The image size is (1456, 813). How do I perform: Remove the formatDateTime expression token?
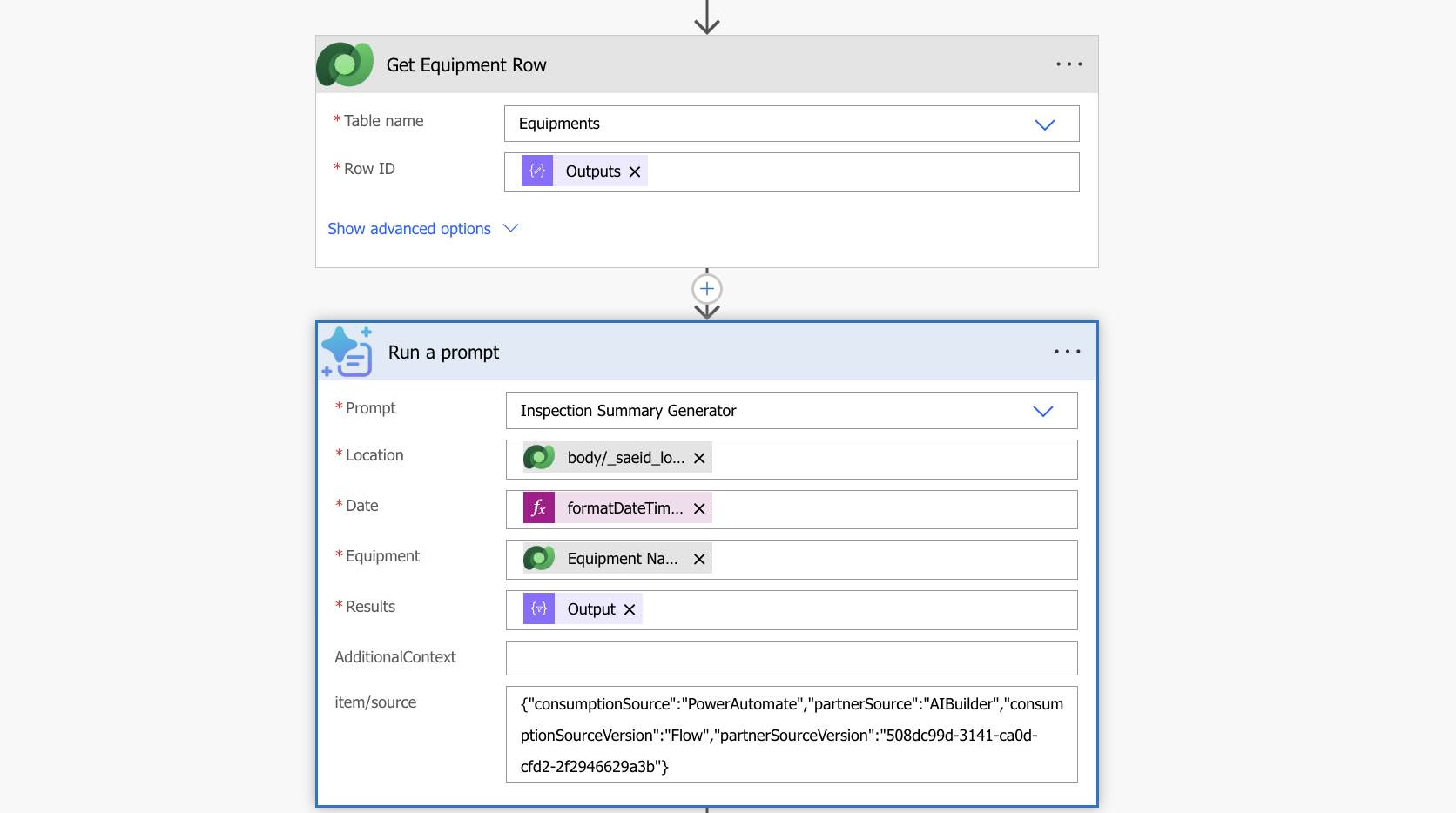699,508
